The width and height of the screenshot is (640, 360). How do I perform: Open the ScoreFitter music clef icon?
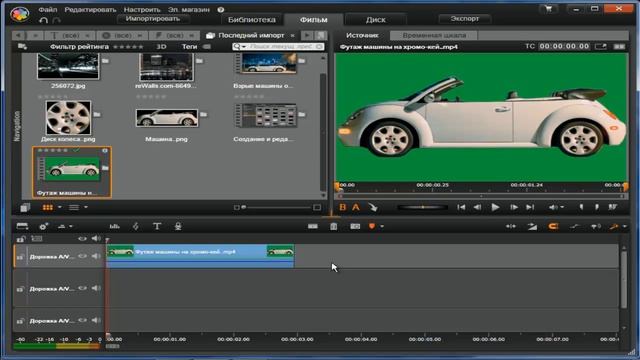coord(136,226)
